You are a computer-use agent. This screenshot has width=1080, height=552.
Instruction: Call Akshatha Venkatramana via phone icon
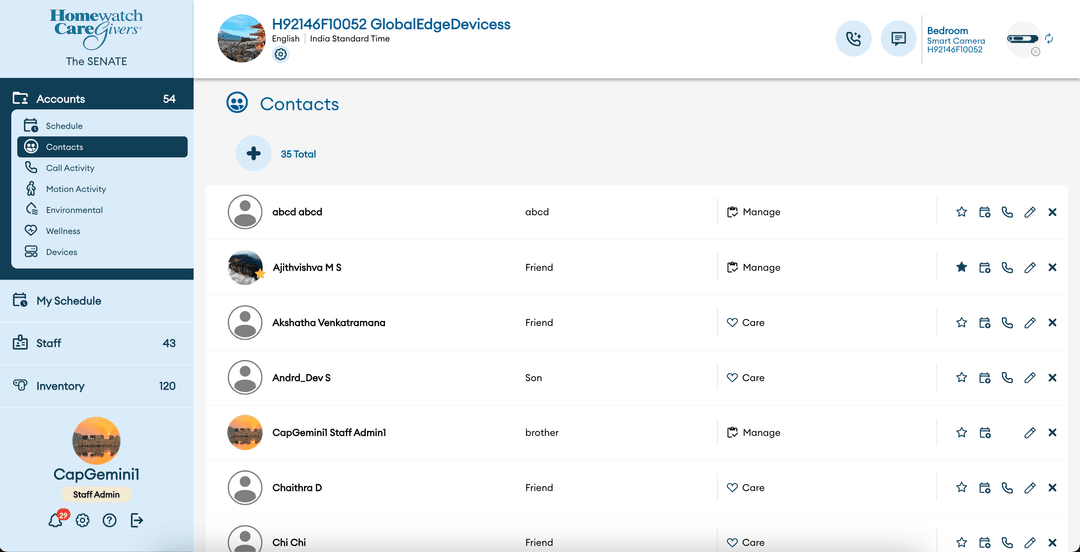[x=1007, y=323]
